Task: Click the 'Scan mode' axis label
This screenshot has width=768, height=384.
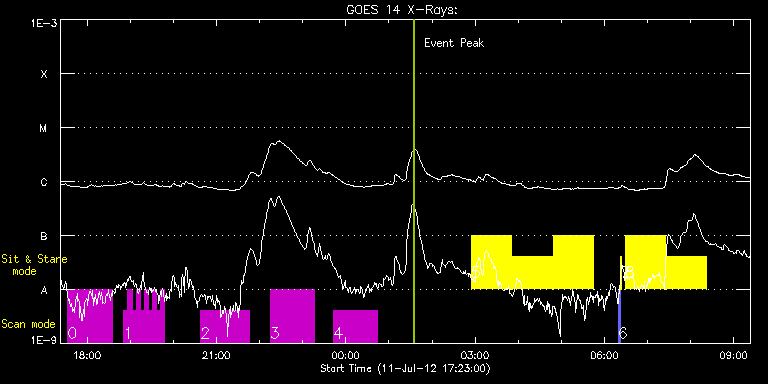Action: pos(28,324)
